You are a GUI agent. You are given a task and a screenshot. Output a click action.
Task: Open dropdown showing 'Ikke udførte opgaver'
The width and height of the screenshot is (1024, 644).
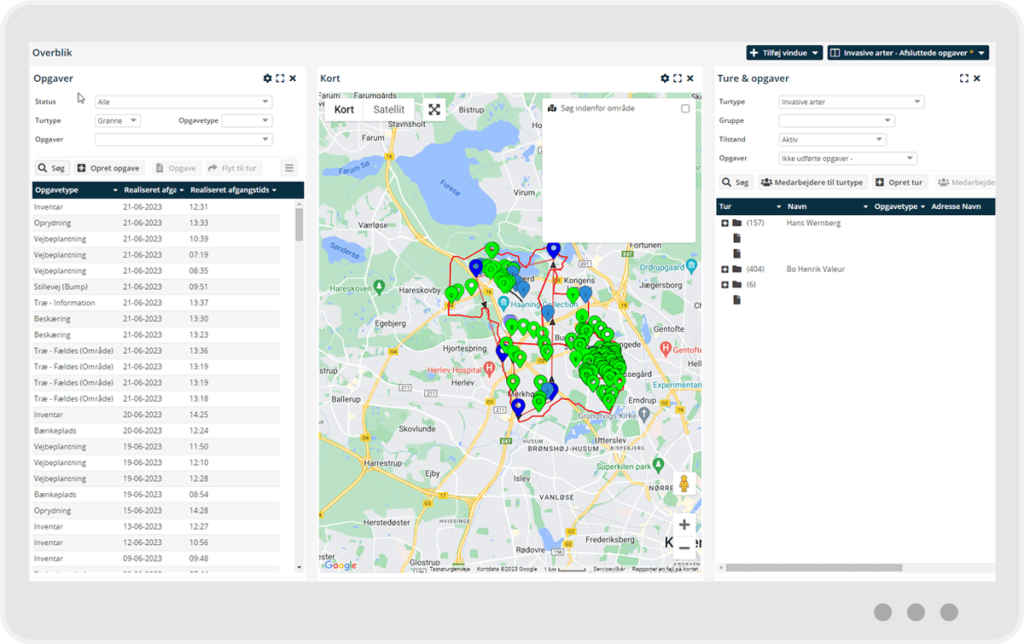click(x=848, y=158)
